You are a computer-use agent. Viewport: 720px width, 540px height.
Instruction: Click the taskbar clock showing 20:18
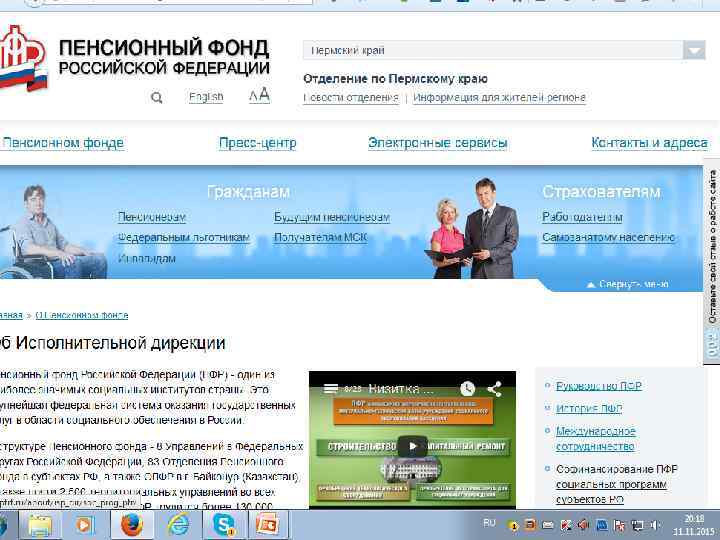(x=694, y=525)
